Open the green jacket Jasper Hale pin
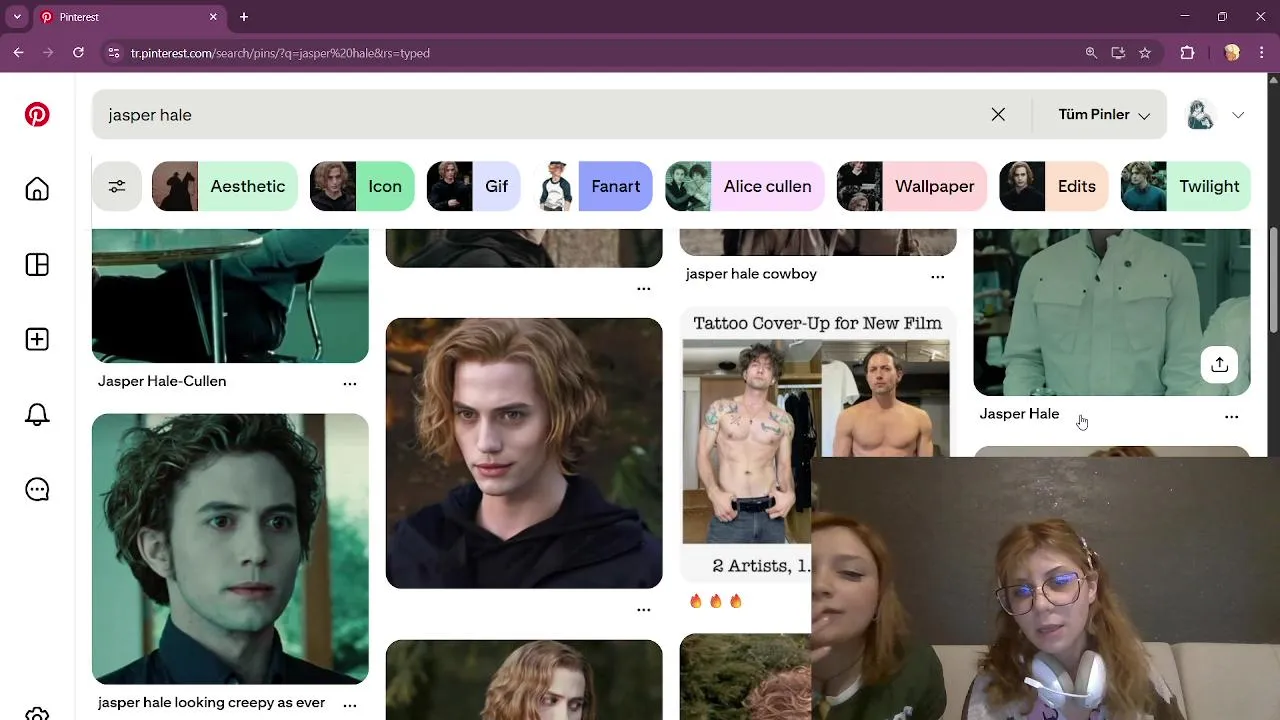1280x720 pixels. (1112, 312)
